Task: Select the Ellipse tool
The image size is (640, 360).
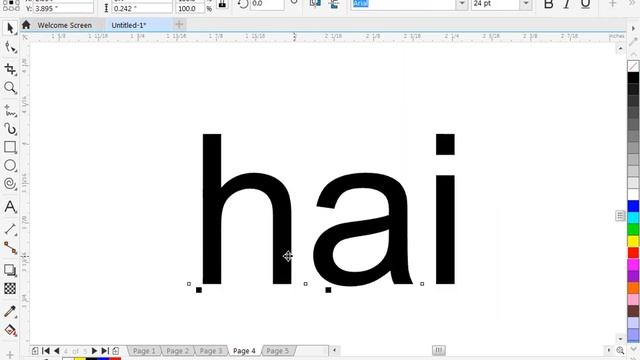Action: point(10,165)
